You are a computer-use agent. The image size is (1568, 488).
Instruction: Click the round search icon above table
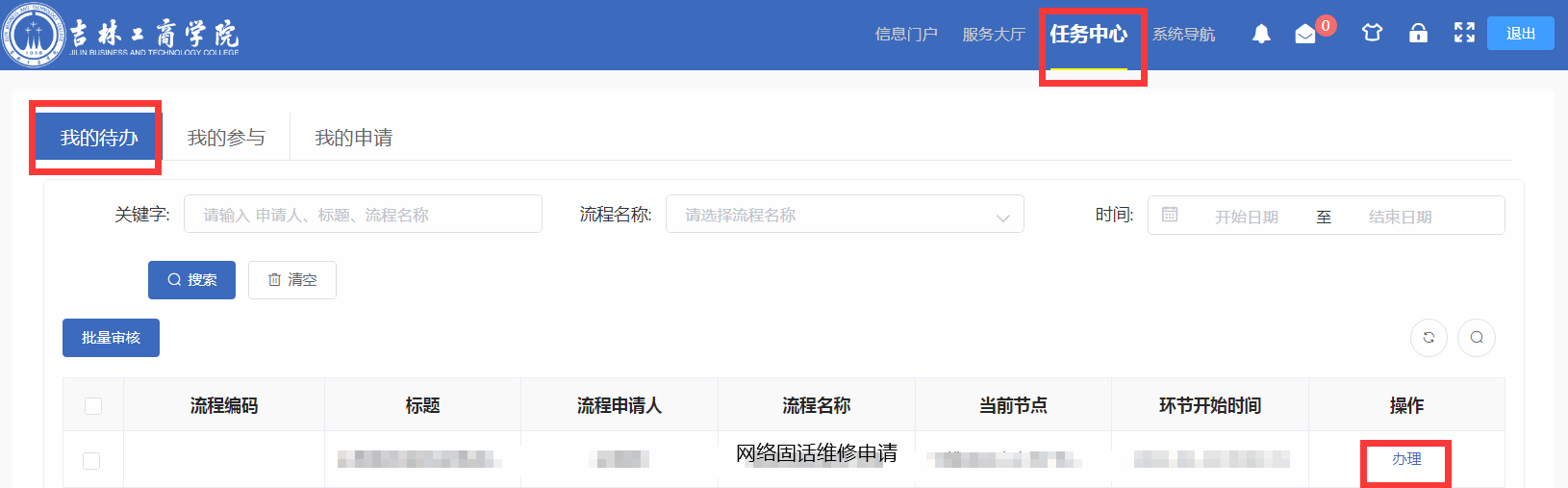coord(1477,338)
